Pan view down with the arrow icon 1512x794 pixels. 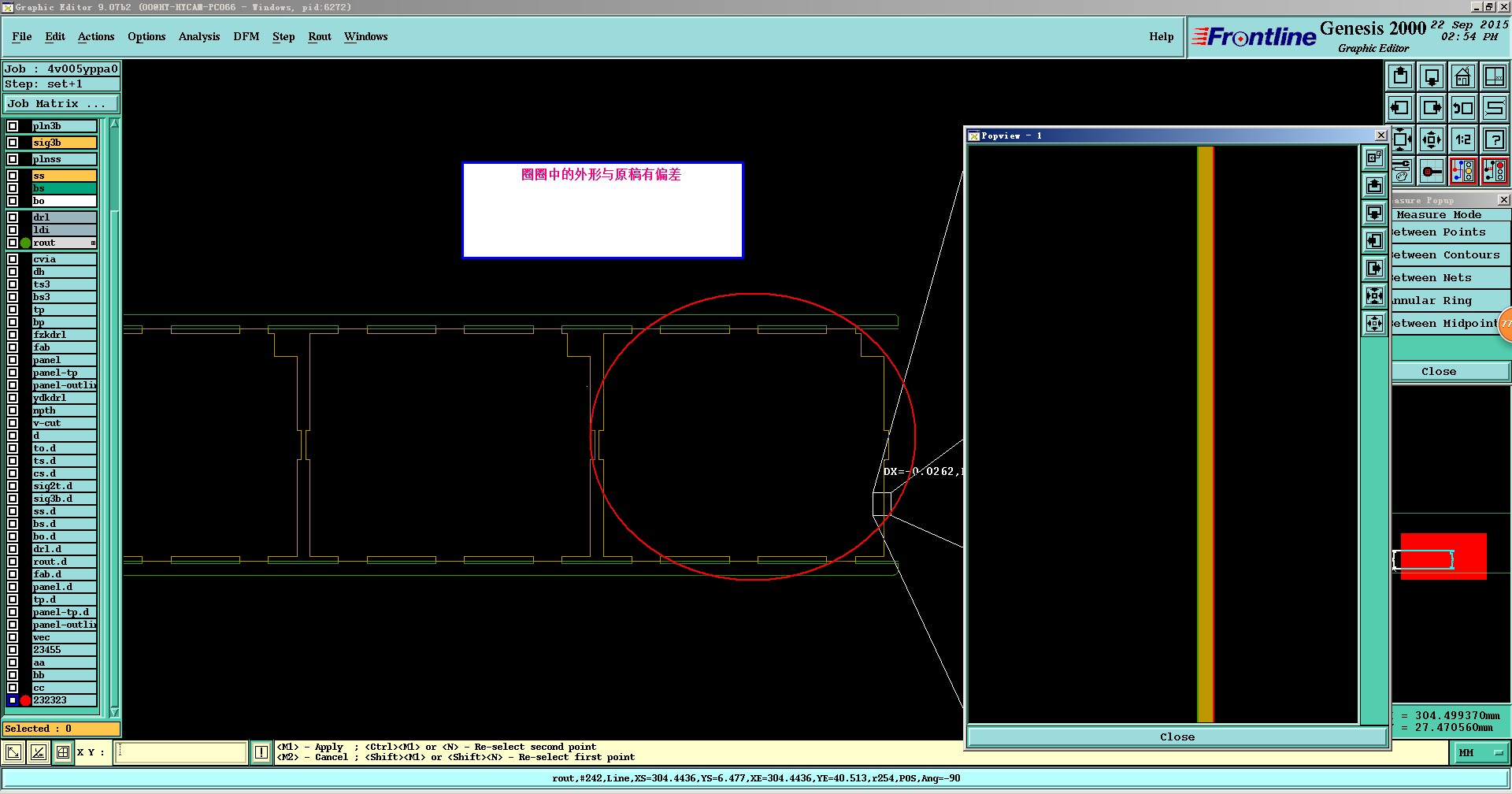1432,76
